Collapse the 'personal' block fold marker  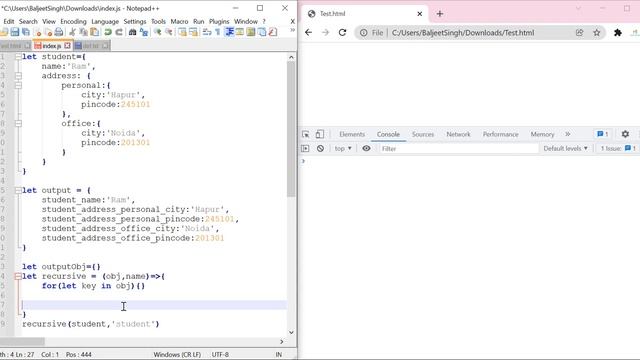click(x=18, y=85)
